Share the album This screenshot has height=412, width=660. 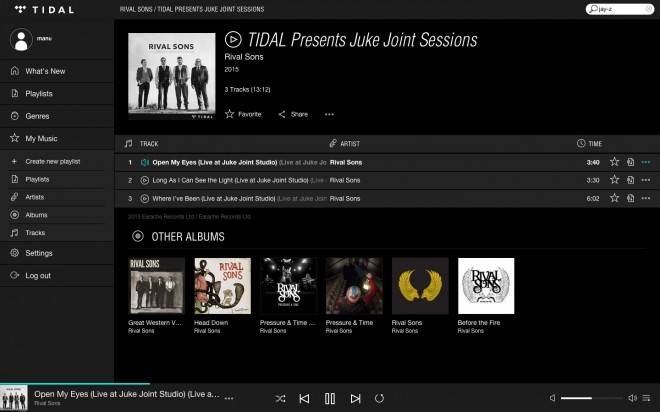(x=293, y=114)
